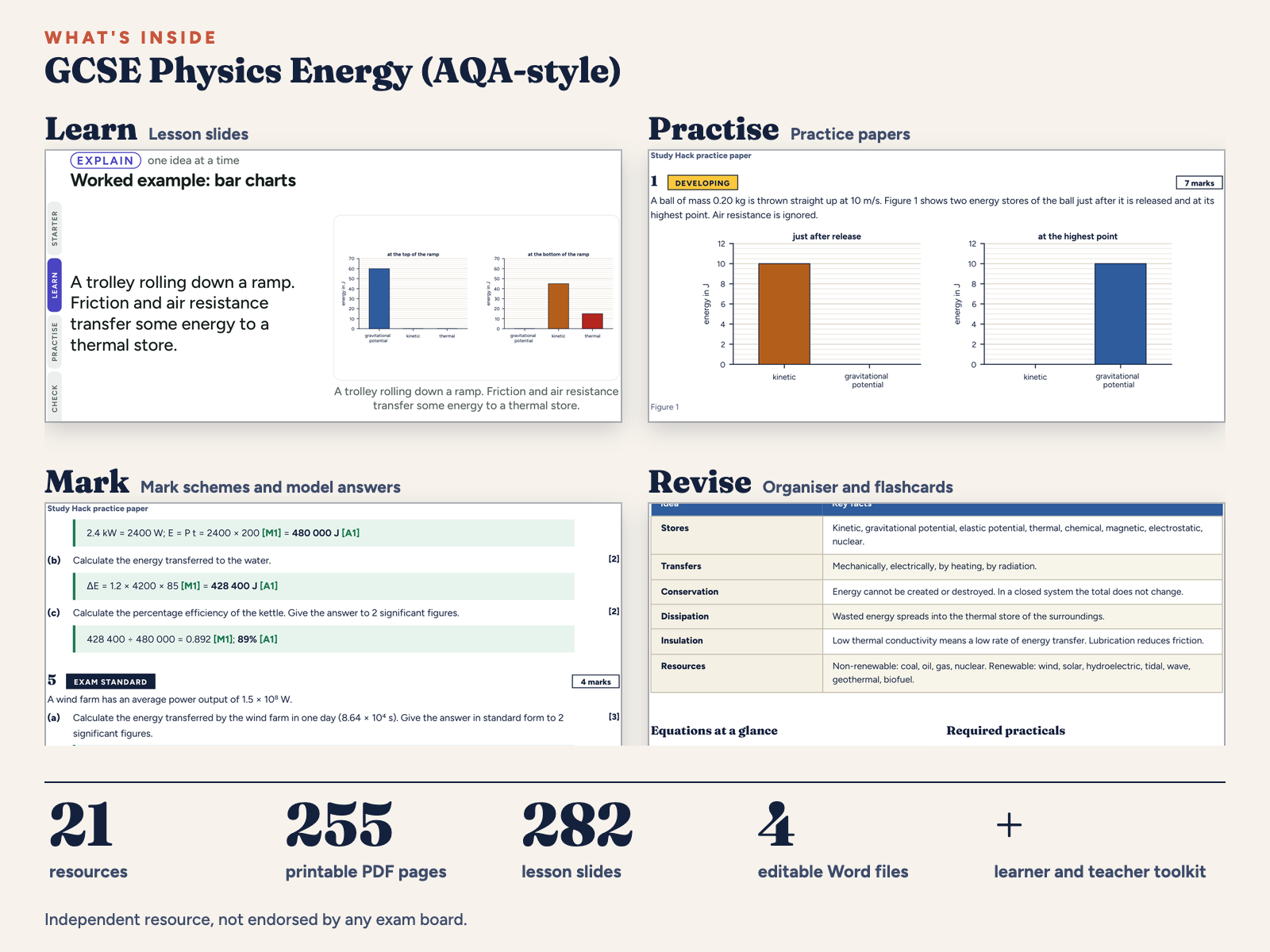Click the '428 400 J' model answer line
Screen dimensions: 1270x952
coord(324,586)
